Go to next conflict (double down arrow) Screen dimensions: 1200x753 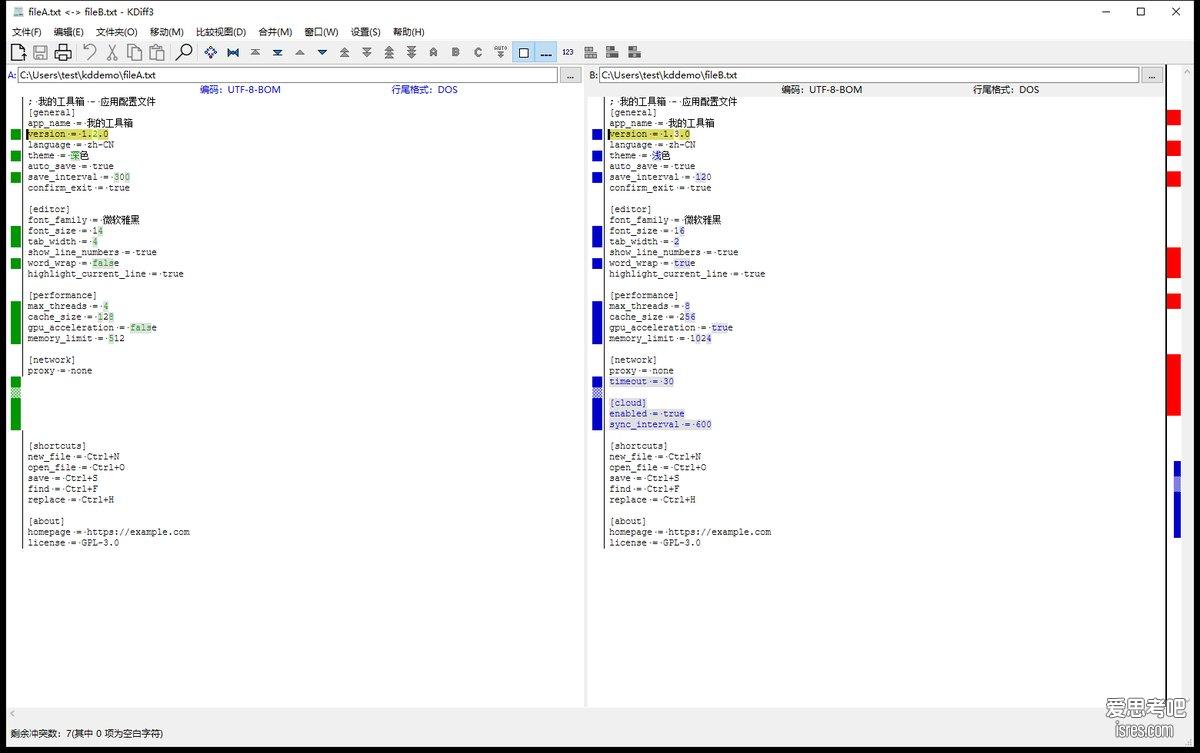point(367,52)
